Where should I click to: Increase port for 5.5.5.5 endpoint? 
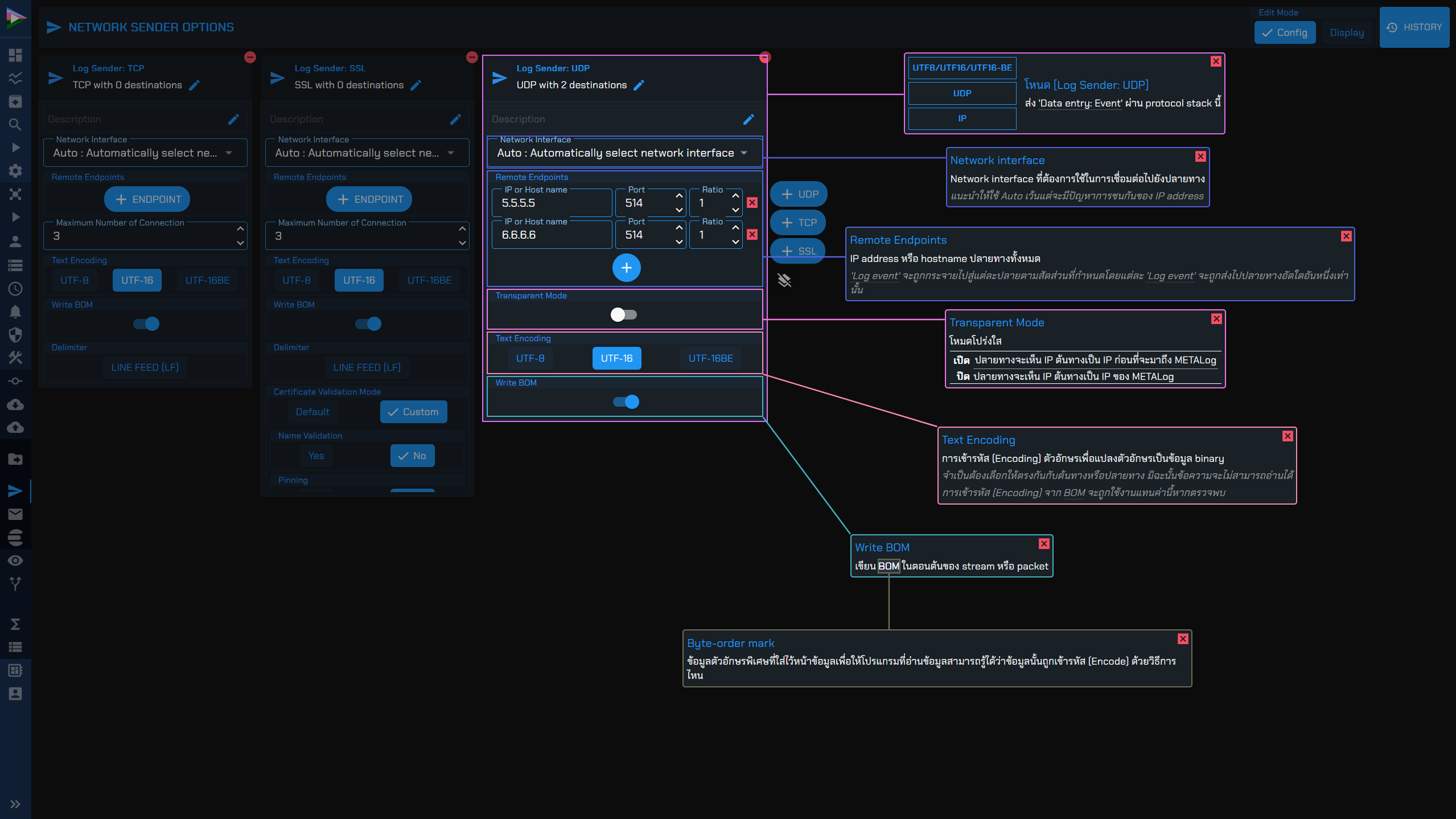[679, 196]
